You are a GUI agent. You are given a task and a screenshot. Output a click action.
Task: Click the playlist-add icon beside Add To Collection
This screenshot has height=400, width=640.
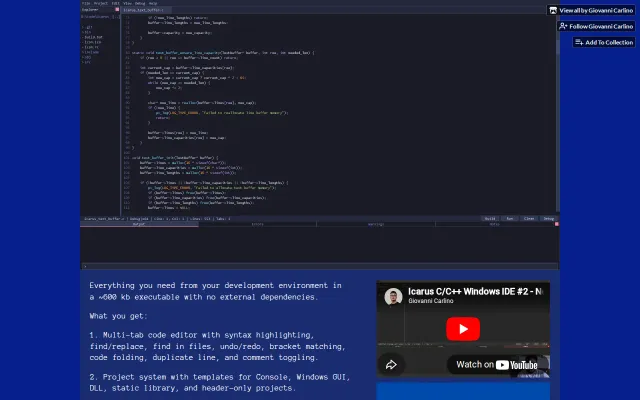(x=579, y=42)
